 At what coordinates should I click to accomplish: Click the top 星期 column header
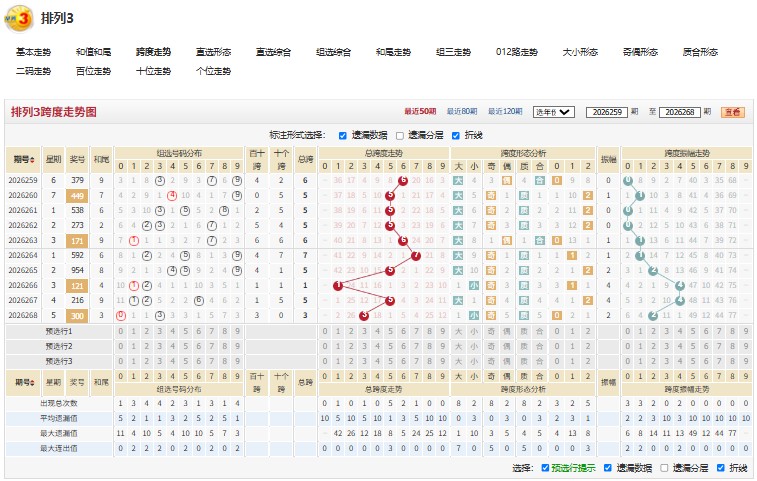(53, 160)
